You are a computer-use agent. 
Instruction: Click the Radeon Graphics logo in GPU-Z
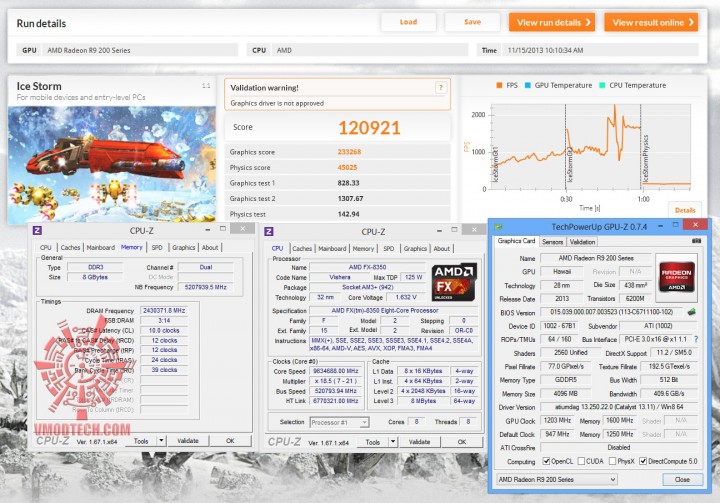pos(676,277)
